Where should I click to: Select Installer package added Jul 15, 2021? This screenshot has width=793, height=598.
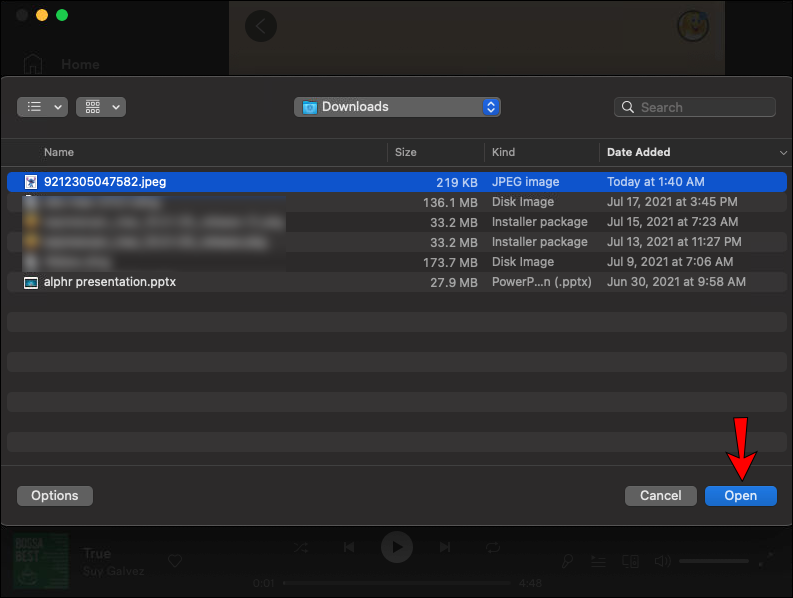click(397, 222)
